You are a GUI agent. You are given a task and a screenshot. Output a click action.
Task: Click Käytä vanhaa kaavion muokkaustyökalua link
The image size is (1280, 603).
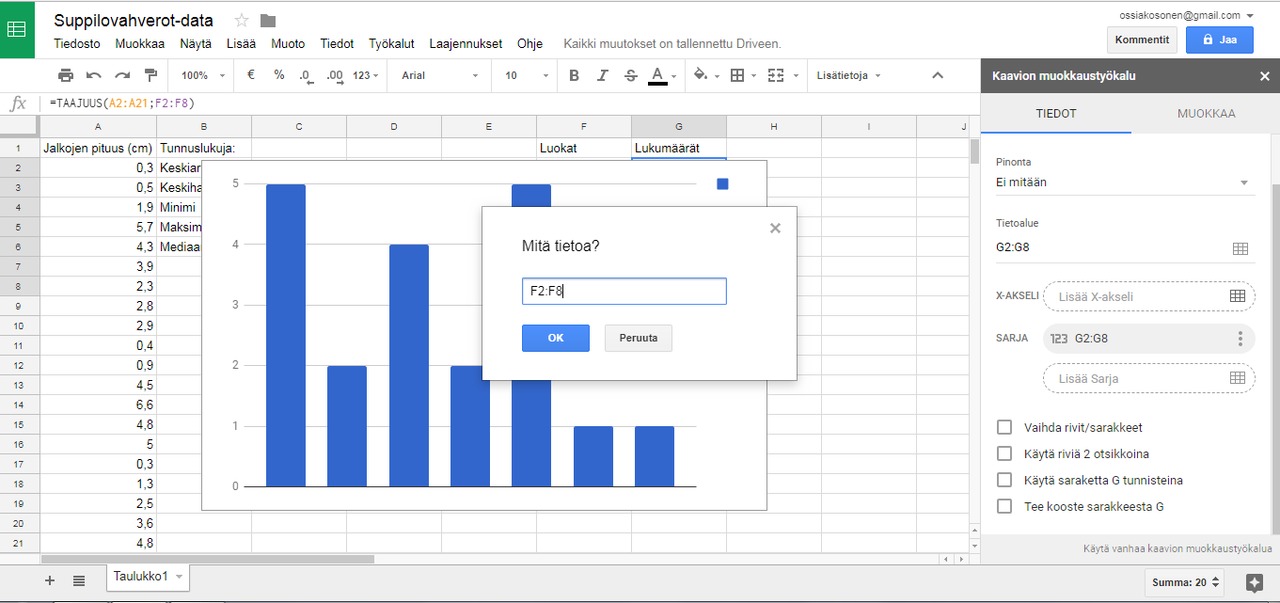coord(1178,548)
